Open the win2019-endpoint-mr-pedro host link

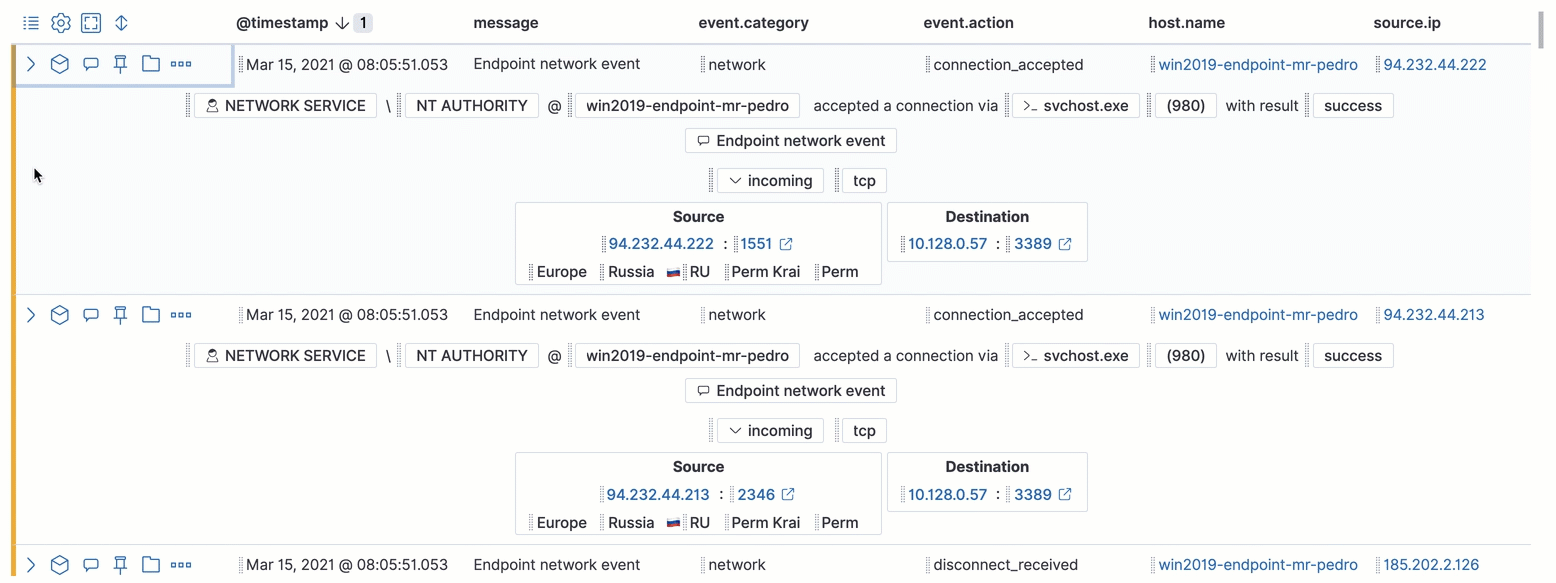click(1257, 64)
